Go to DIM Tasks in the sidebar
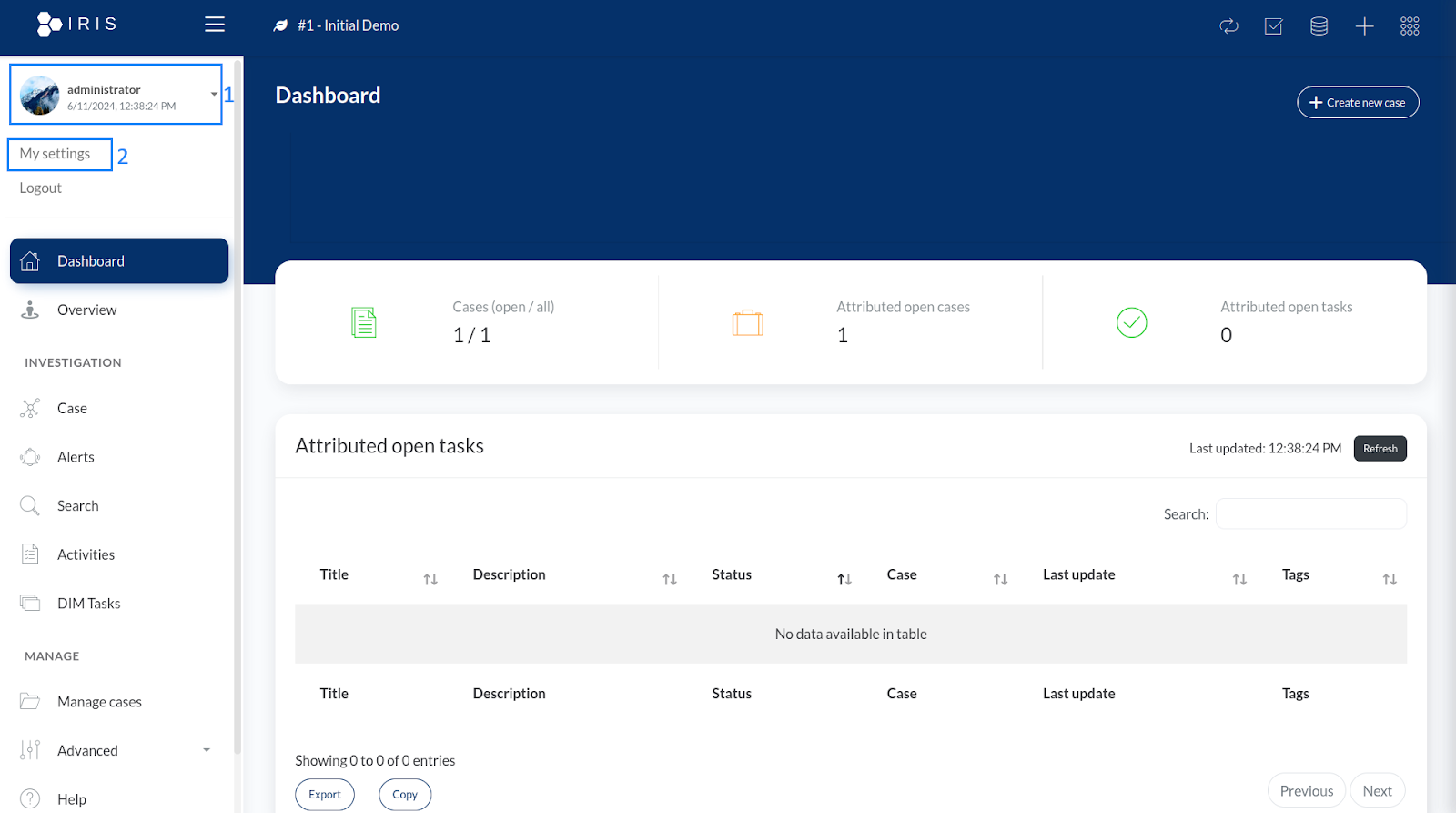The image size is (1456, 813). (x=88, y=604)
